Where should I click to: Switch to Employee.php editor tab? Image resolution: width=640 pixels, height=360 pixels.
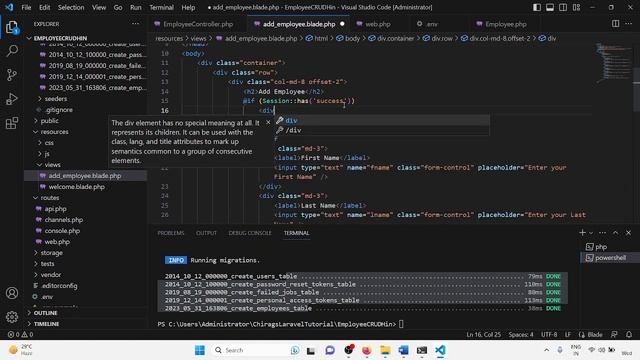tap(505, 24)
